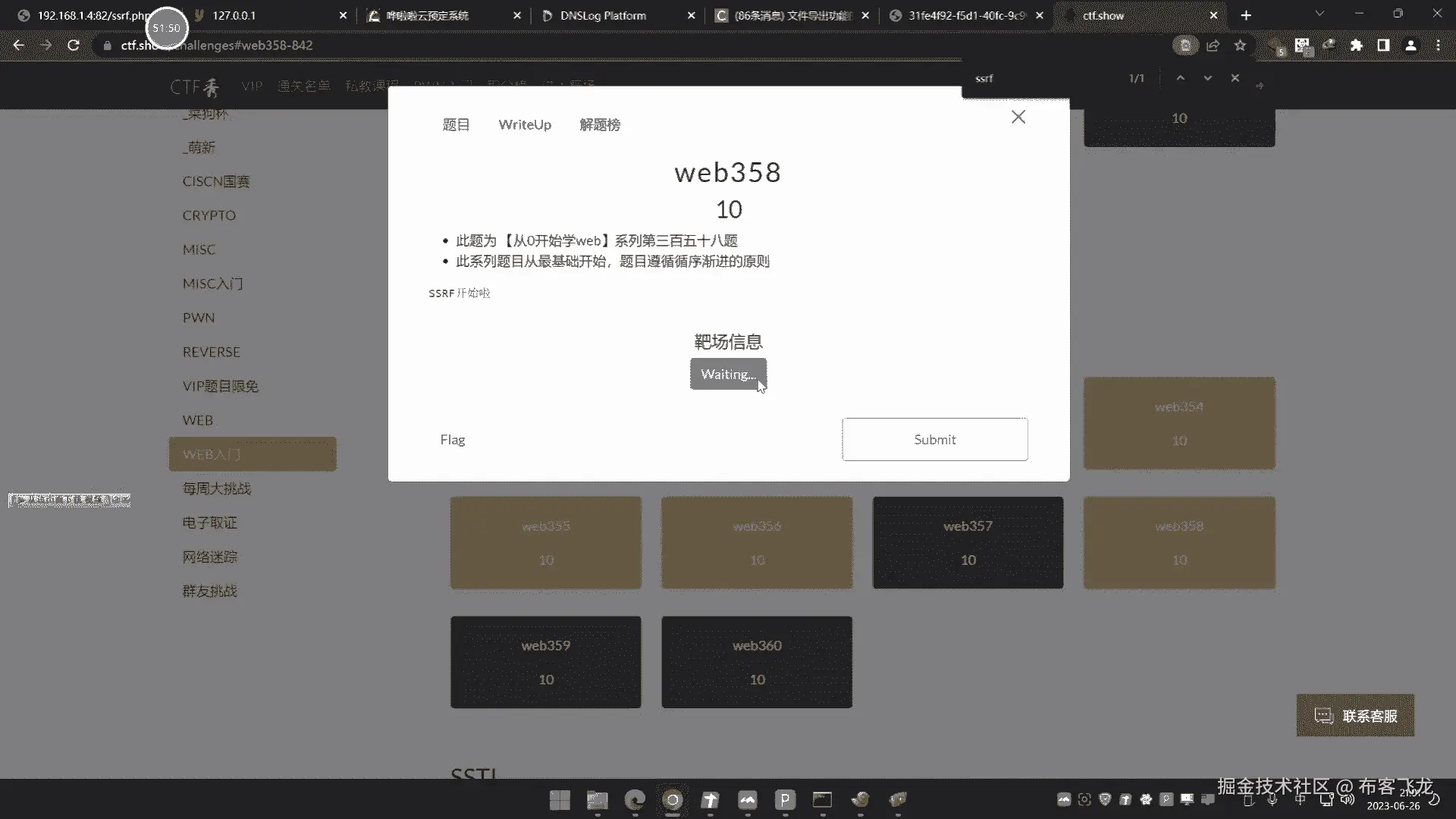Open the browser extensions puzzle icon
The height and width of the screenshot is (819, 1456).
click(1356, 45)
